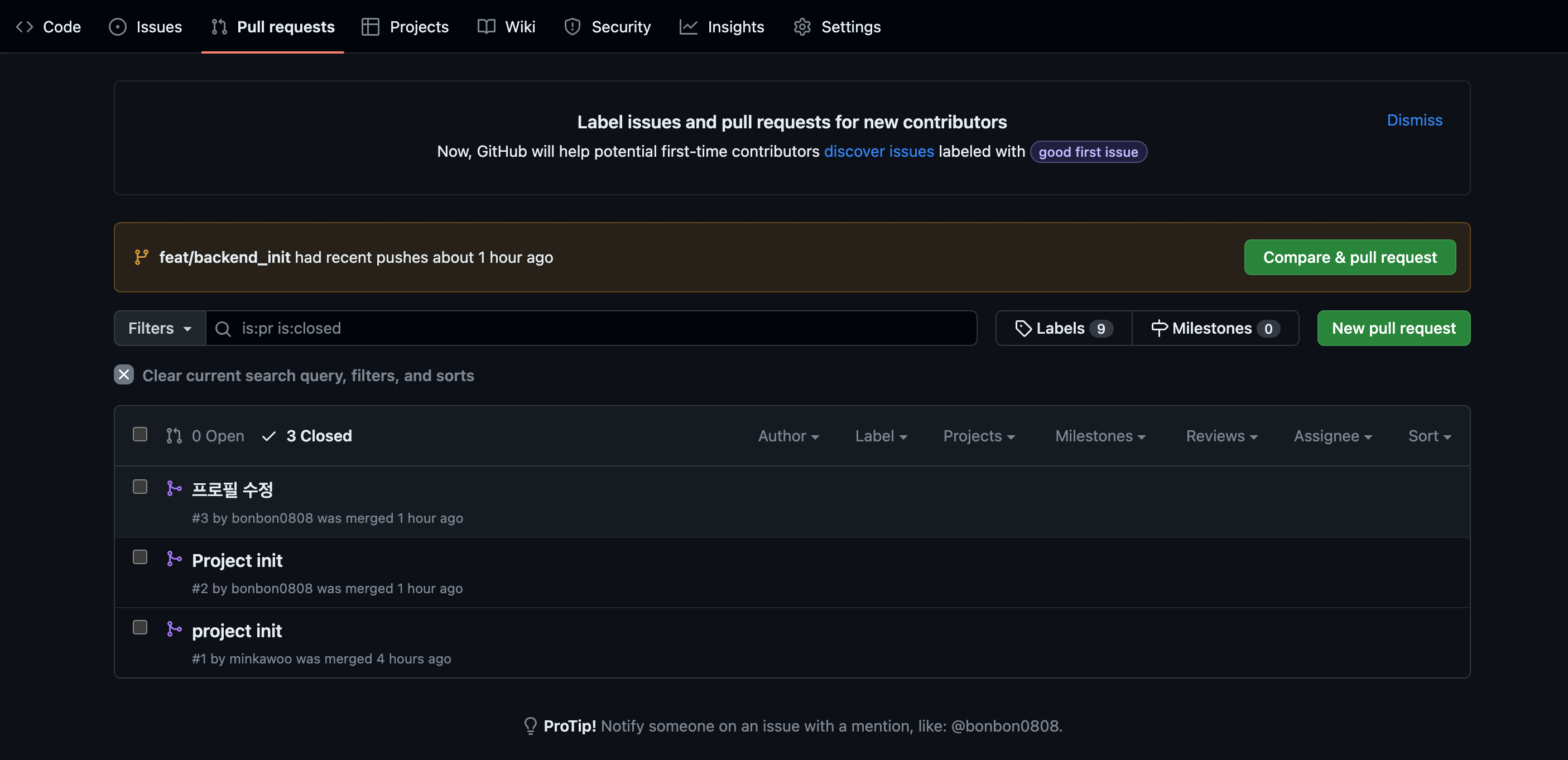Viewport: 1568px width, 760px height.
Task: Open the Sort dropdown menu
Action: (x=1428, y=436)
